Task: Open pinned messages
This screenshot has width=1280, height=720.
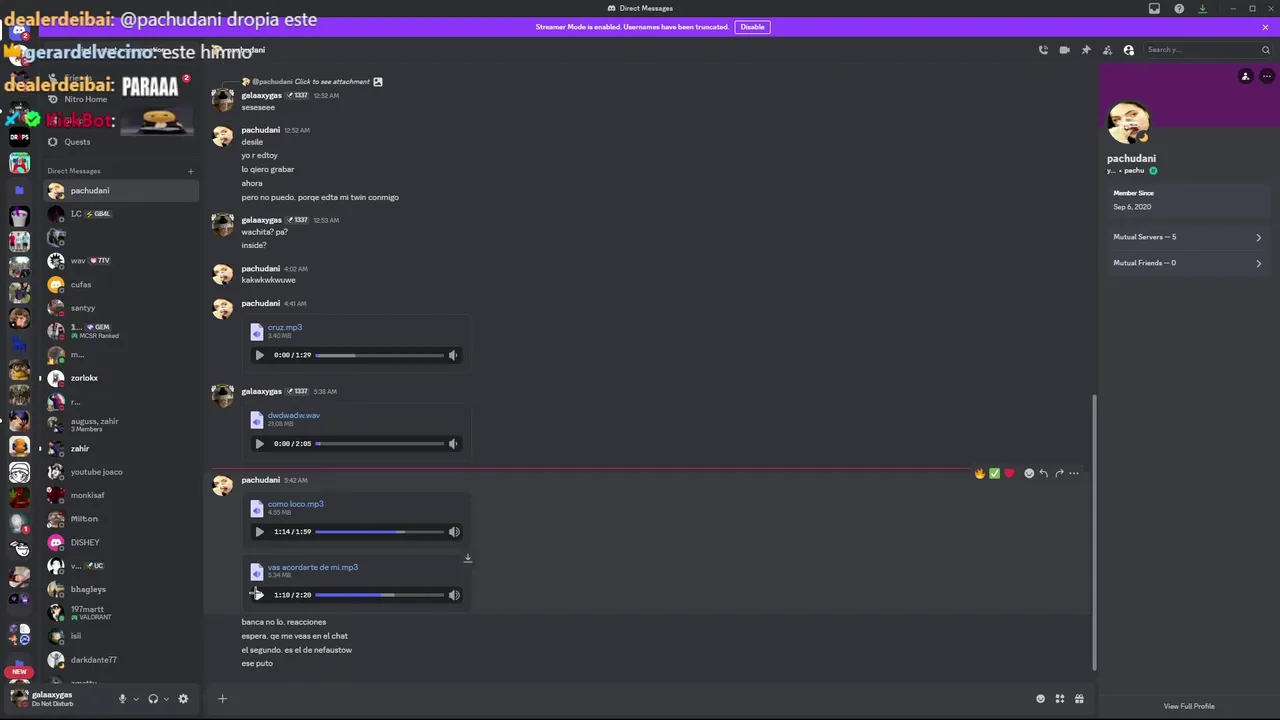Action: coord(1086,50)
